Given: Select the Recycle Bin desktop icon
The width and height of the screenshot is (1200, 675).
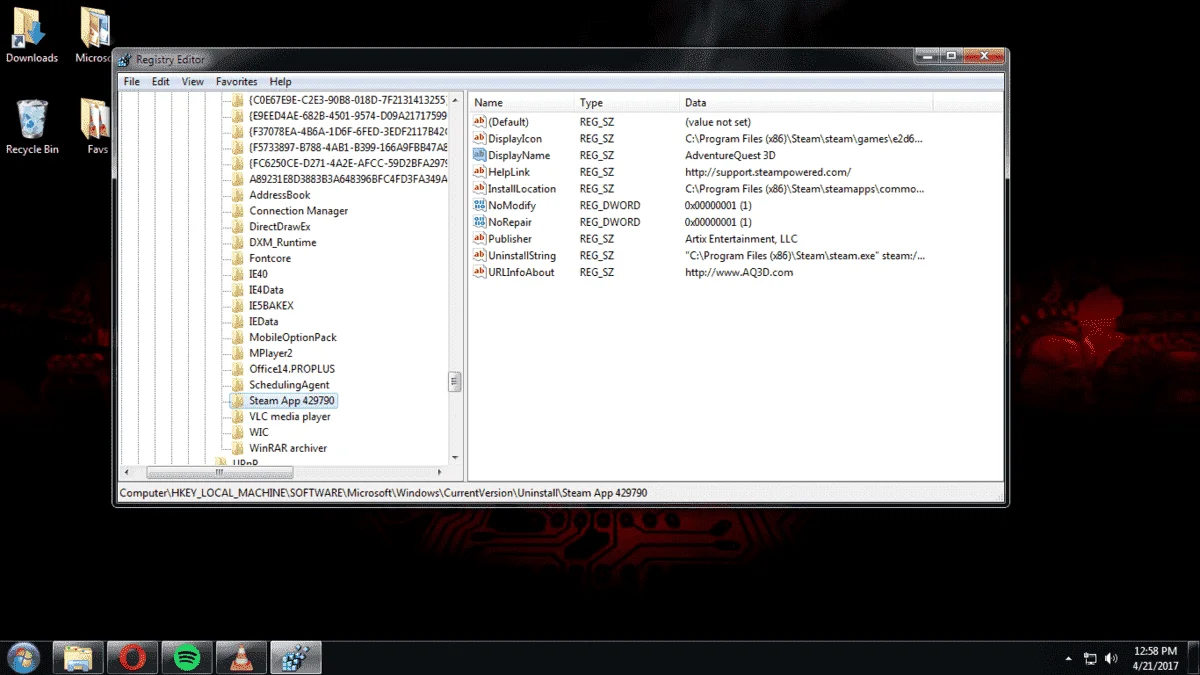Looking at the screenshot, I should click(32, 127).
